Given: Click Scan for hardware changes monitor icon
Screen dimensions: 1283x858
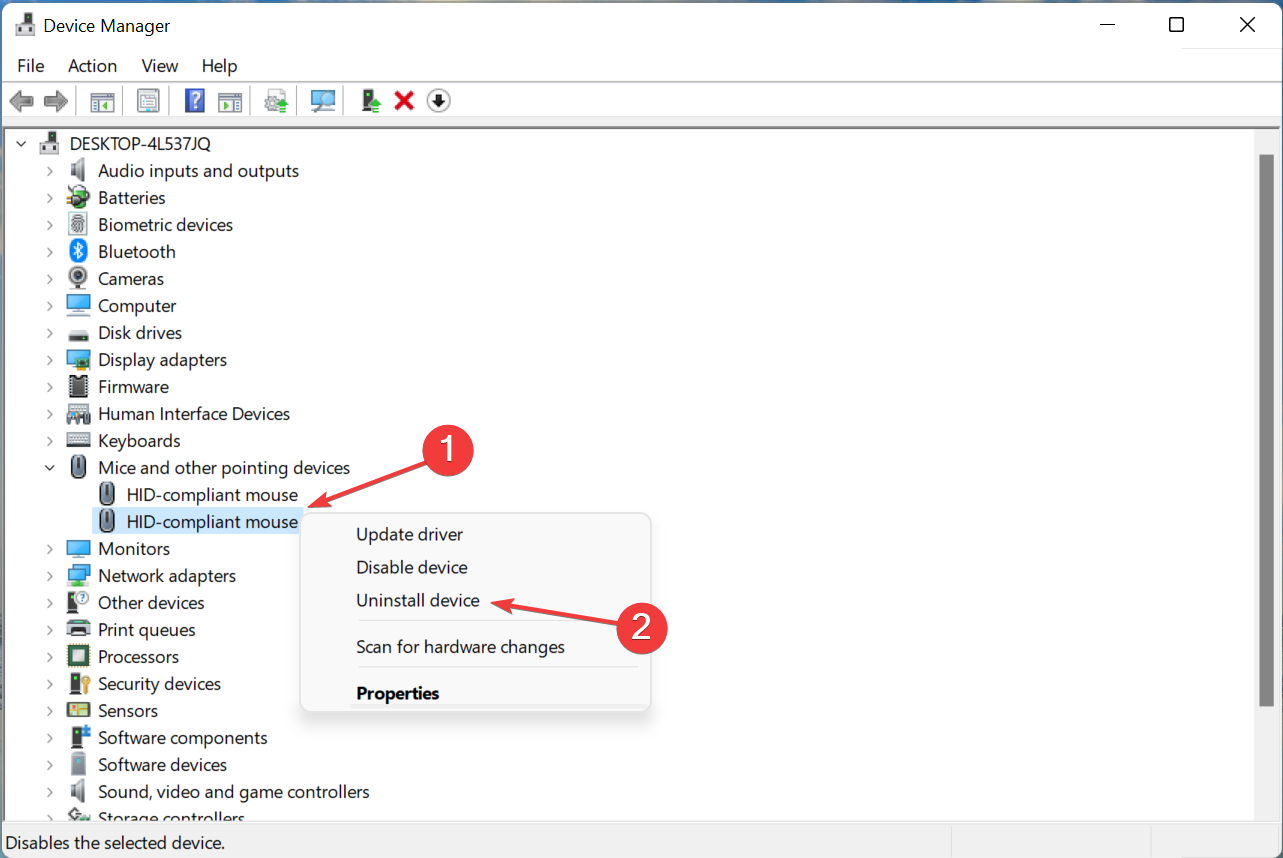Looking at the screenshot, I should pyautogui.click(x=323, y=101).
